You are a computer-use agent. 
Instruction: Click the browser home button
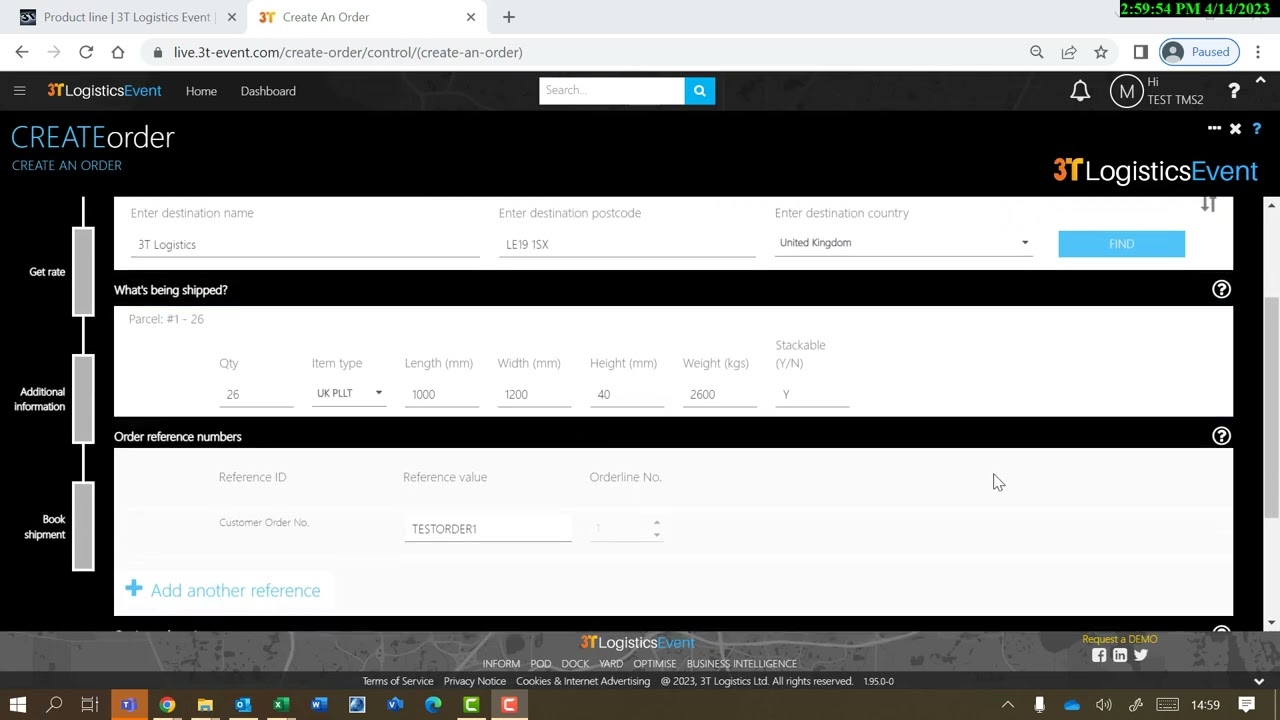click(118, 52)
